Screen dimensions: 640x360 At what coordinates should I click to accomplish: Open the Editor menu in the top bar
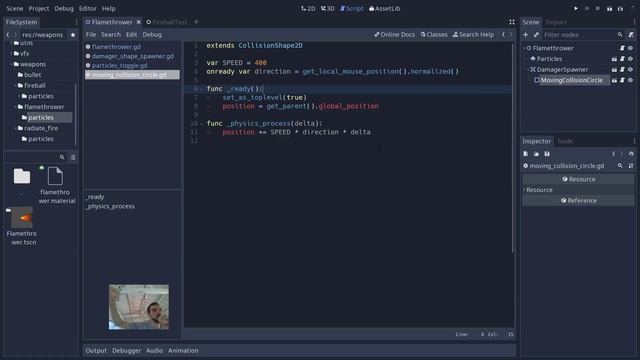(87, 9)
